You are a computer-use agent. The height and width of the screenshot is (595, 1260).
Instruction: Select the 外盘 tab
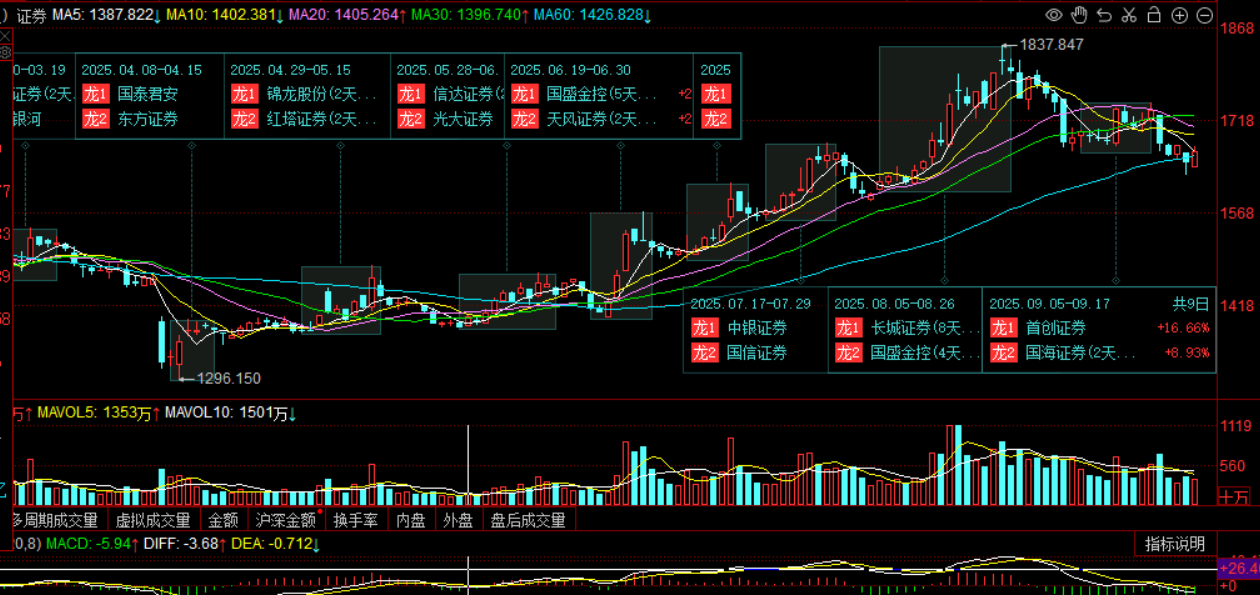[x=458, y=520]
